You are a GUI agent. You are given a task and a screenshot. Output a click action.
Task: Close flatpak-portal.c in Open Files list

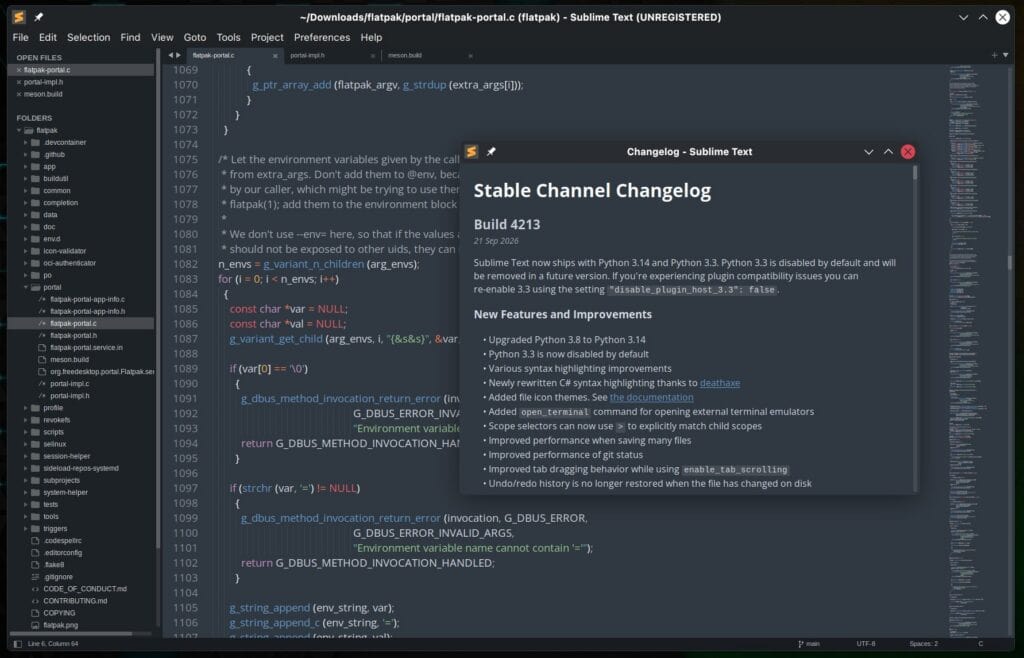pos(19,70)
